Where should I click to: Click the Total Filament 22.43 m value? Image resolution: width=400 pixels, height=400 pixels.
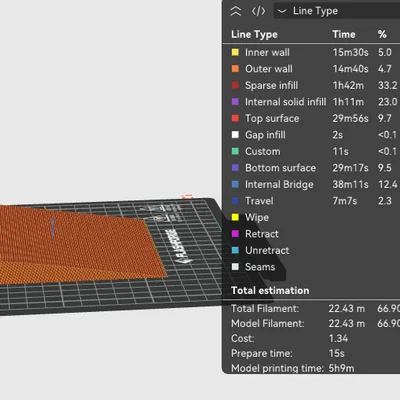tap(347, 309)
